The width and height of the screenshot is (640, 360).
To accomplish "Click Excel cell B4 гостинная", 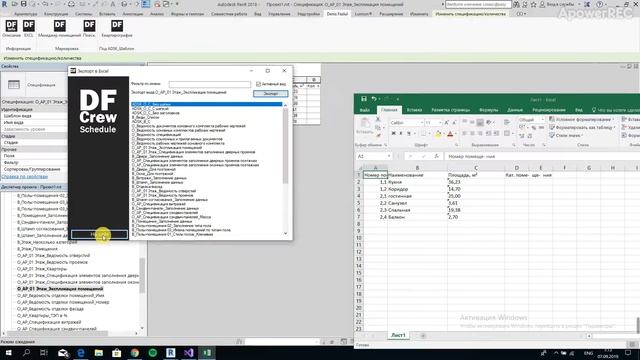I will 417,196.
